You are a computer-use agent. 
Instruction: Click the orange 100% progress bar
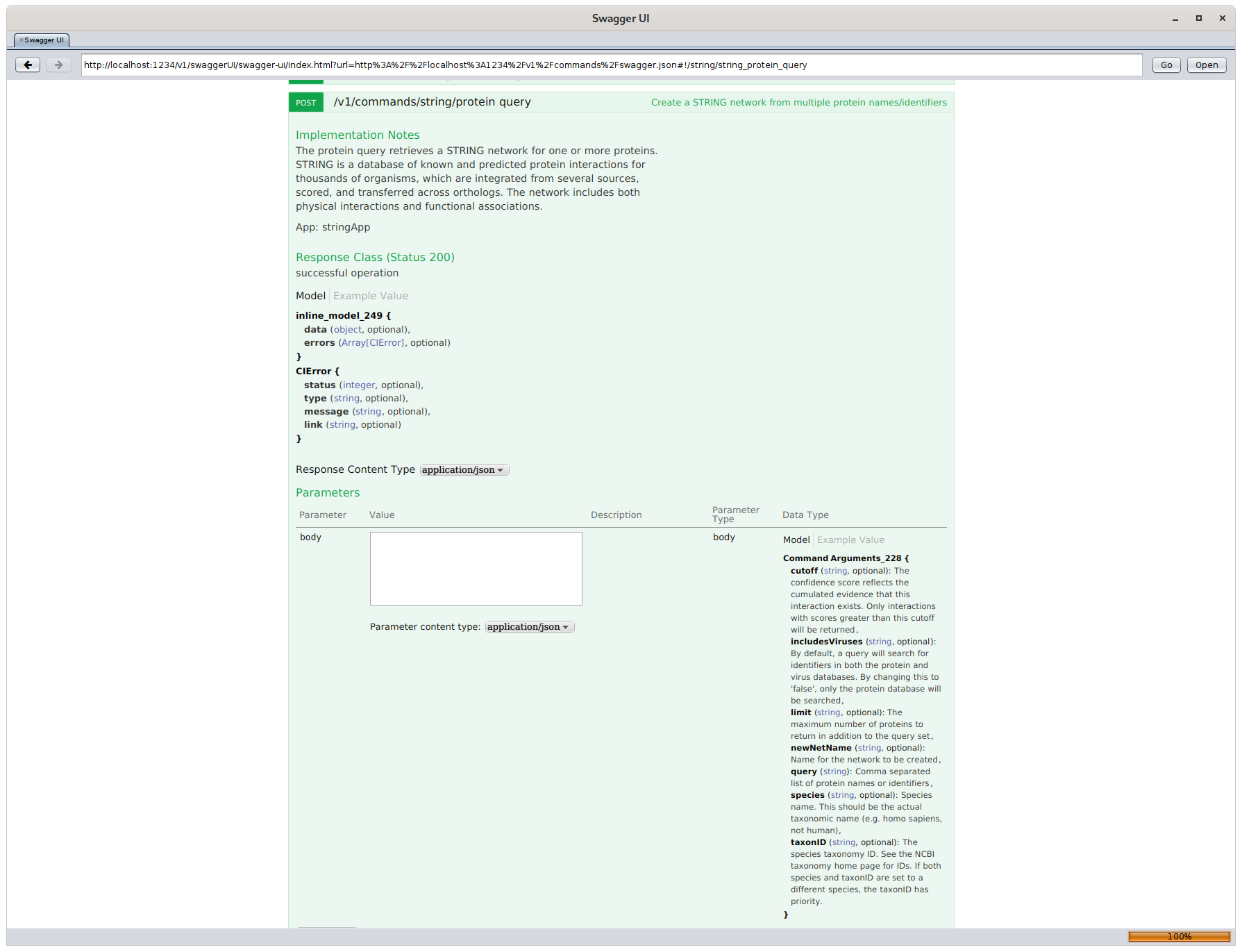(x=1179, y=937)
